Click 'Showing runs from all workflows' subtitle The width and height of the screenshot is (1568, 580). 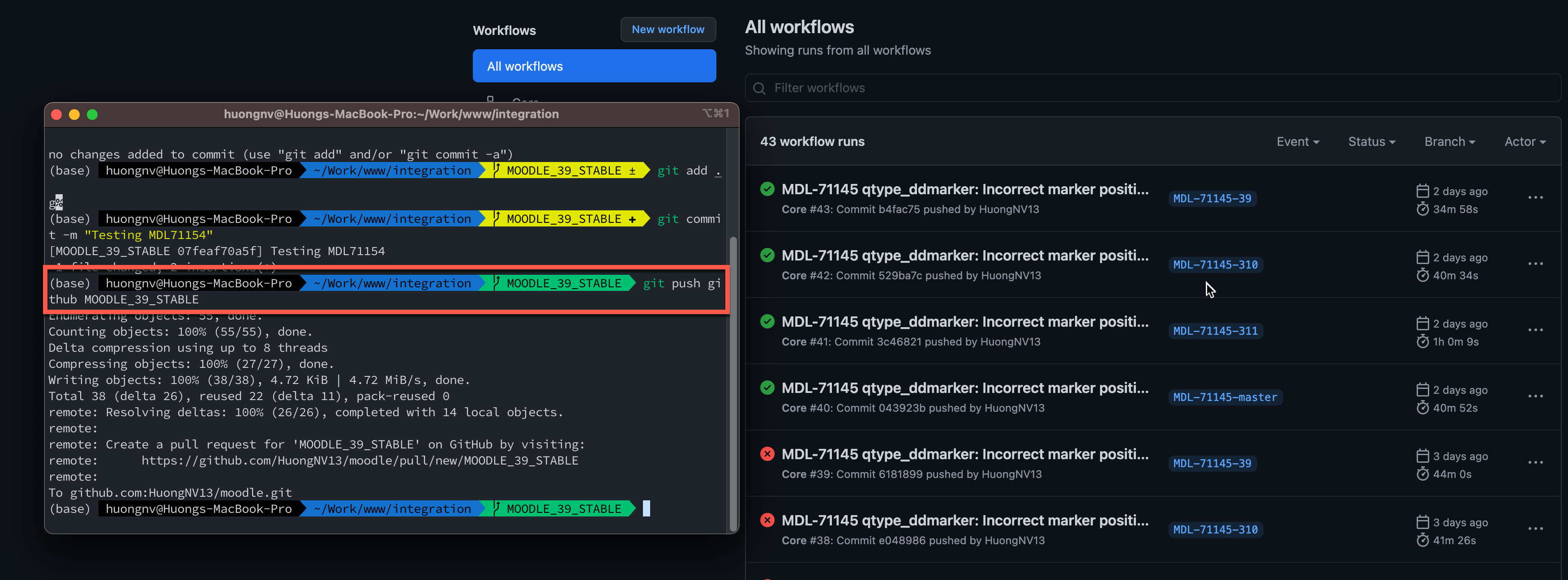click(x=838, y=51)
